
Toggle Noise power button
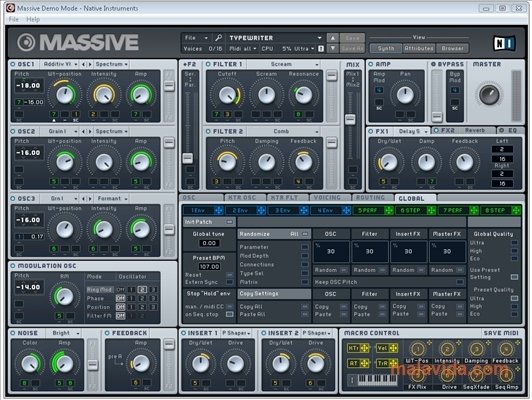[x=13, y=333]
